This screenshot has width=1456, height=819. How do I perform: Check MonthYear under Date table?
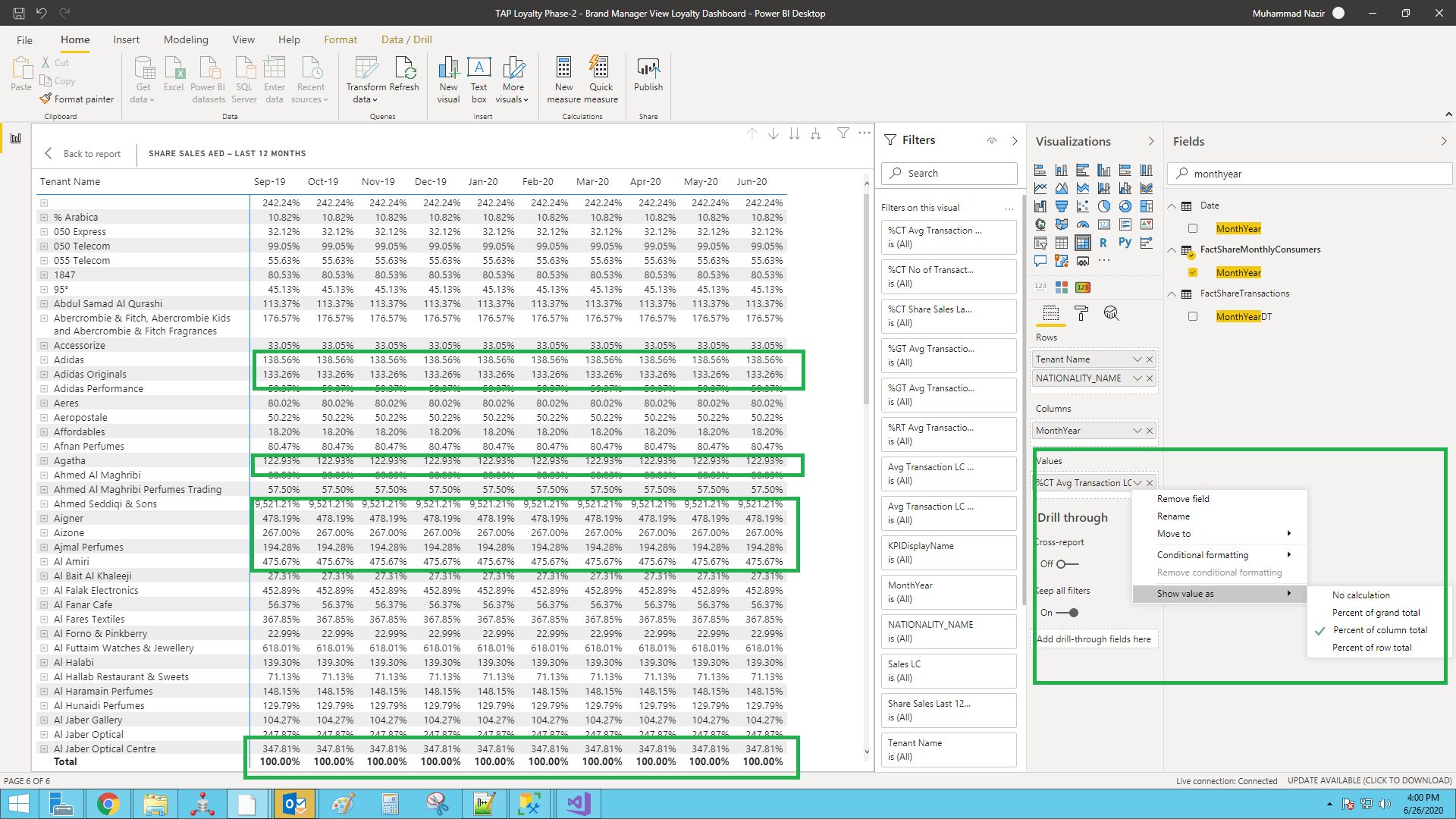point(1193,228)
